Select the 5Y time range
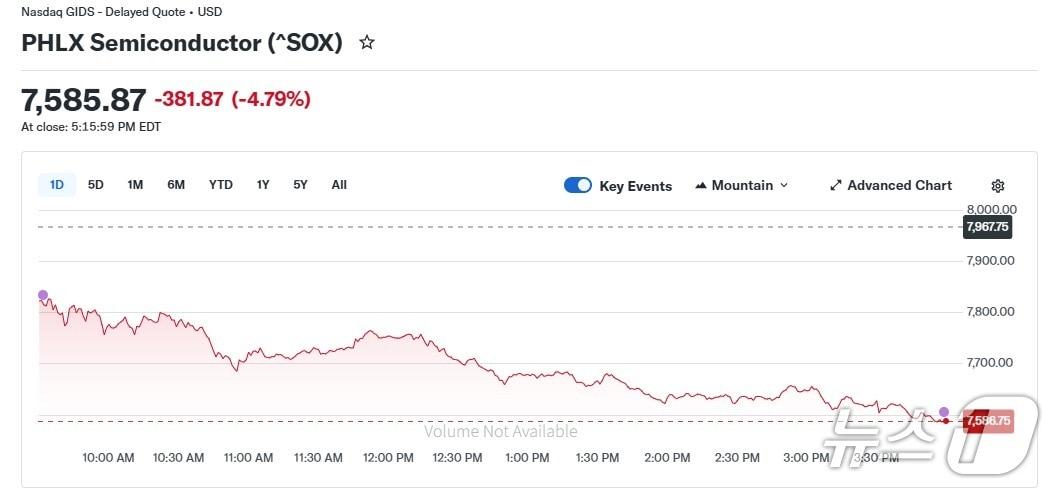The width and height of the screenshot is (1055, 491). tap(300, 185)
